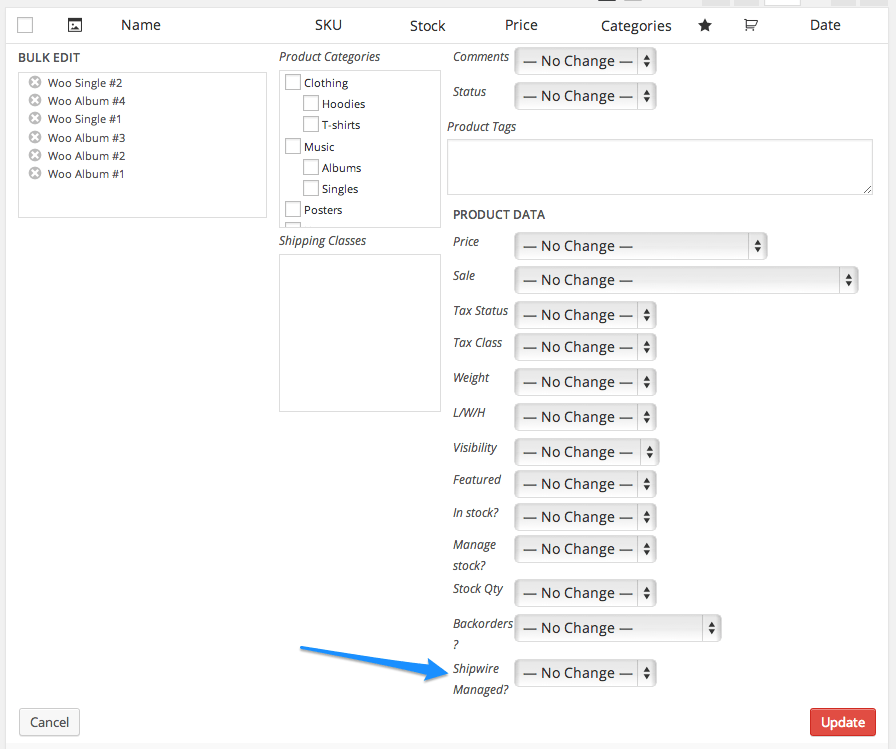Screen dimensions: 896x749
Task: Open the Status dropdown
Action: click(x=585, y=95)
